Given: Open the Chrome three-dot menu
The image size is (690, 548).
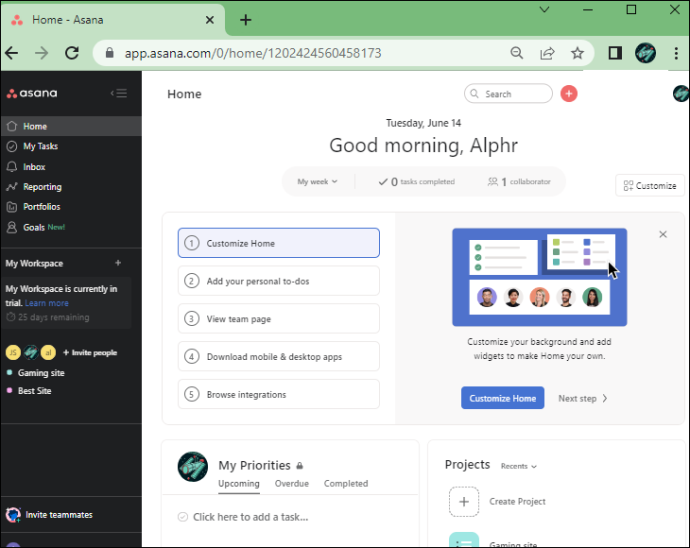Looking at the screenshot, I should tap(676, 53).
